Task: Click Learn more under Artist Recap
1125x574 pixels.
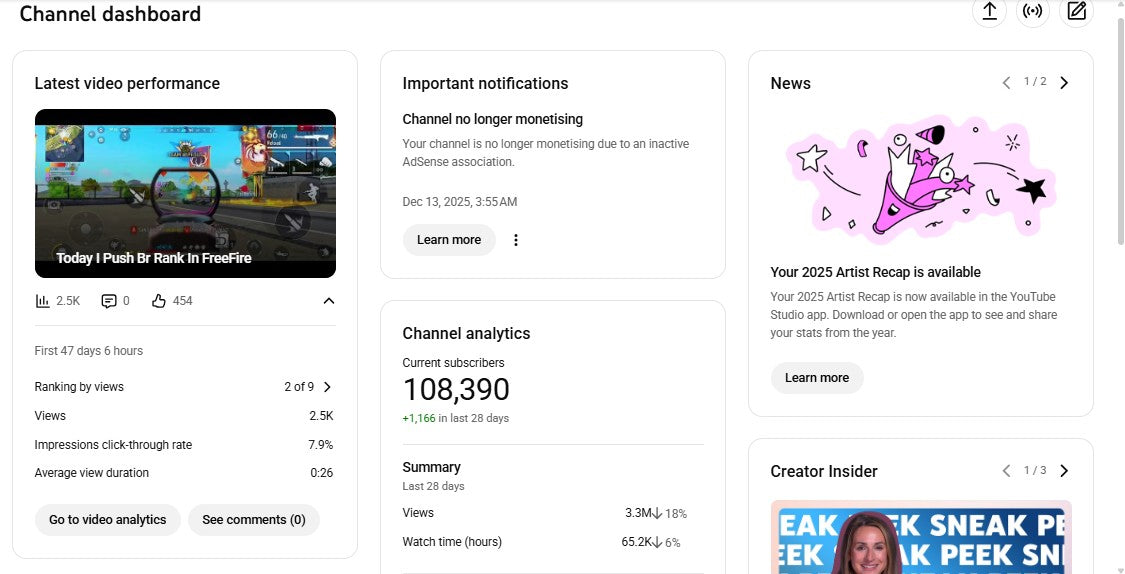Action: 817,378
